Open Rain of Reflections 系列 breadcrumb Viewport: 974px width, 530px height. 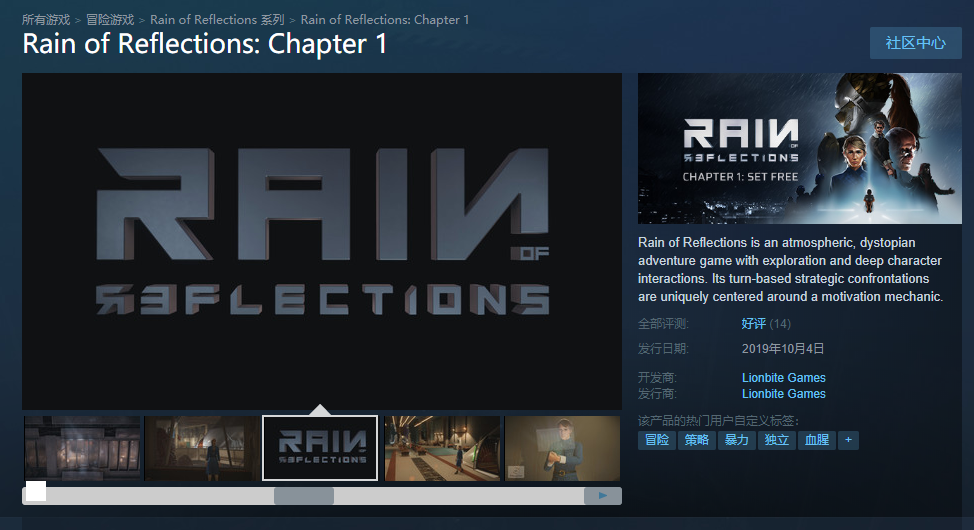(217, 20)
